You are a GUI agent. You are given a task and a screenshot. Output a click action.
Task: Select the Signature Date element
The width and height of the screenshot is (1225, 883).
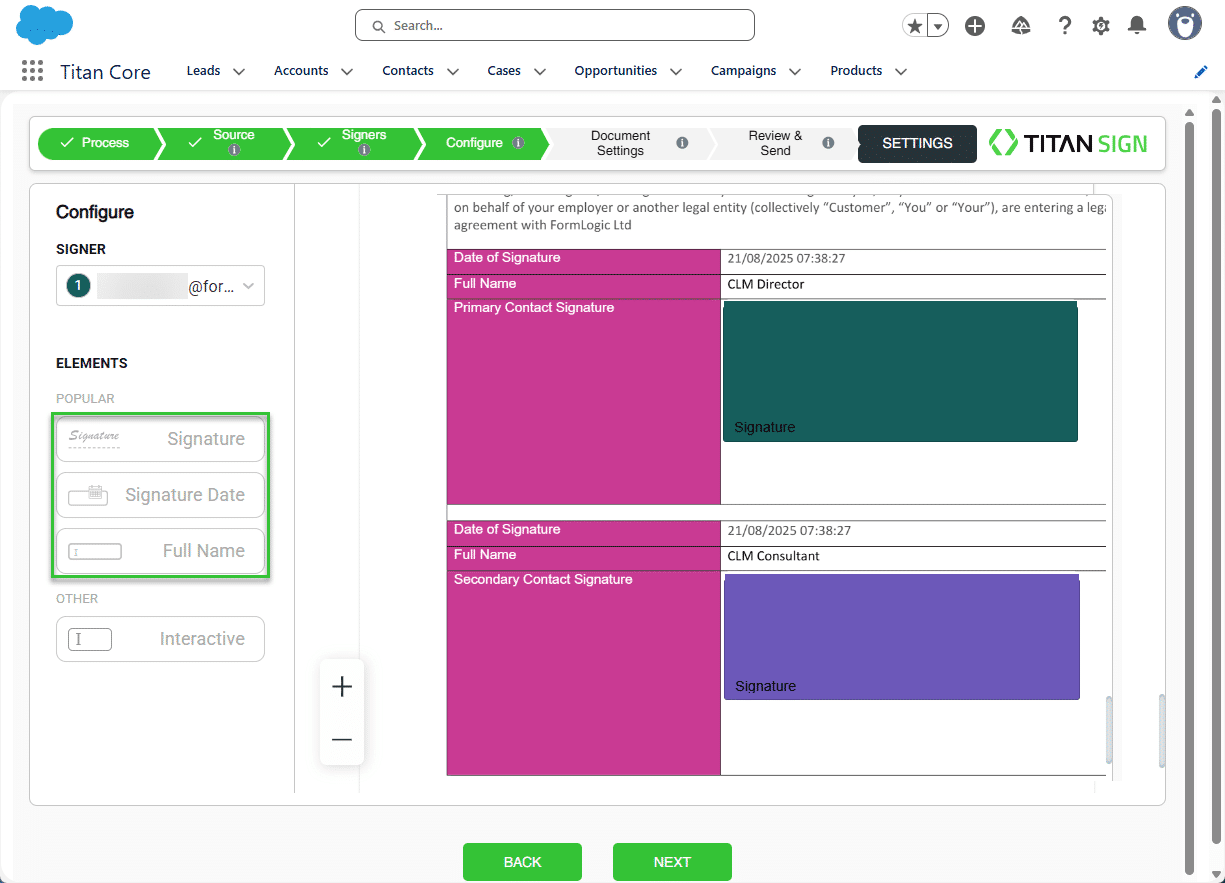pyautogui.click(x=160, y=495)
